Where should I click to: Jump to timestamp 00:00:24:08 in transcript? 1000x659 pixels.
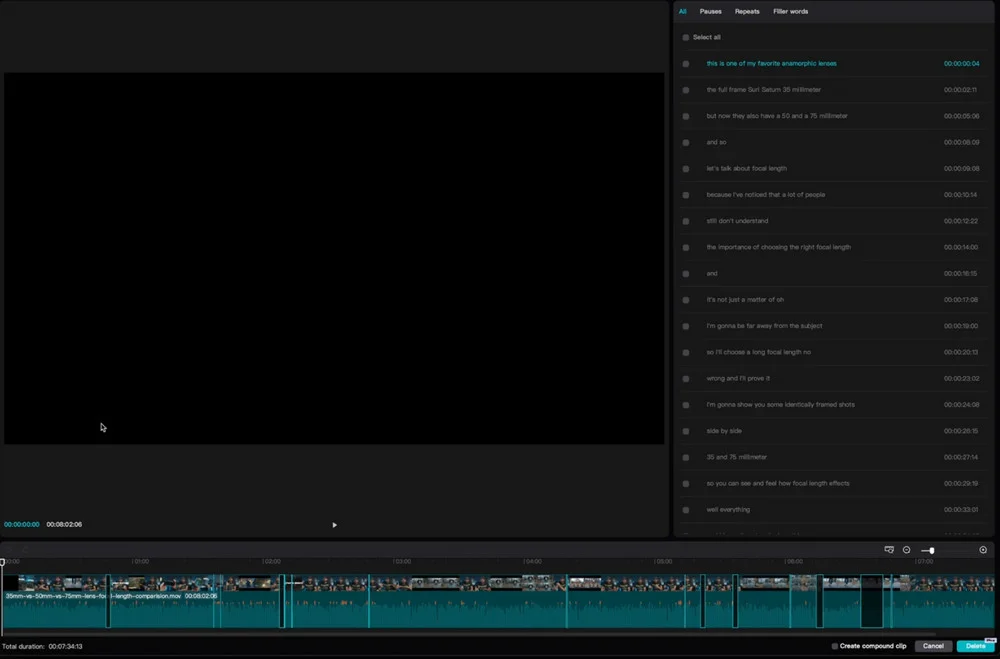coord(961,405)
